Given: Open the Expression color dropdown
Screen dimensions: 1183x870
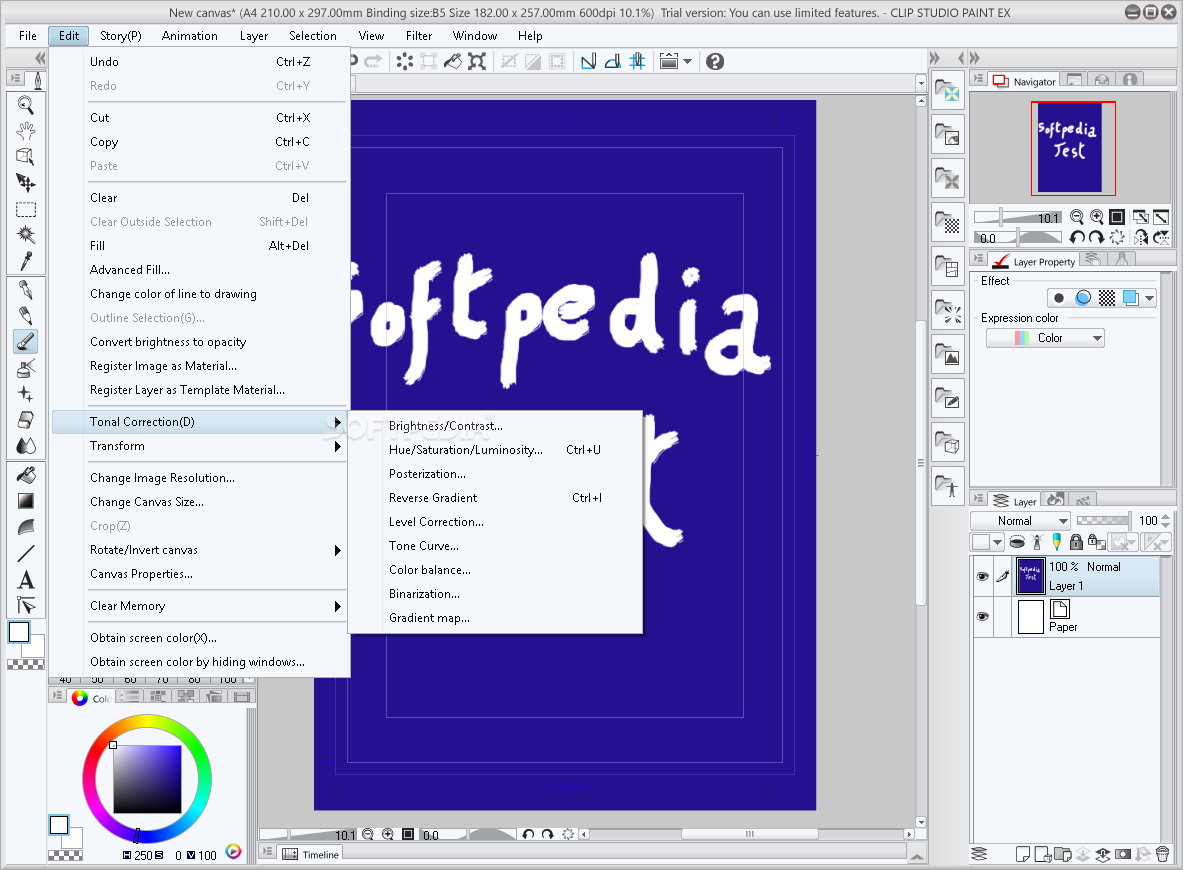Looking at the screenshot, I should tap(1045, 338).
